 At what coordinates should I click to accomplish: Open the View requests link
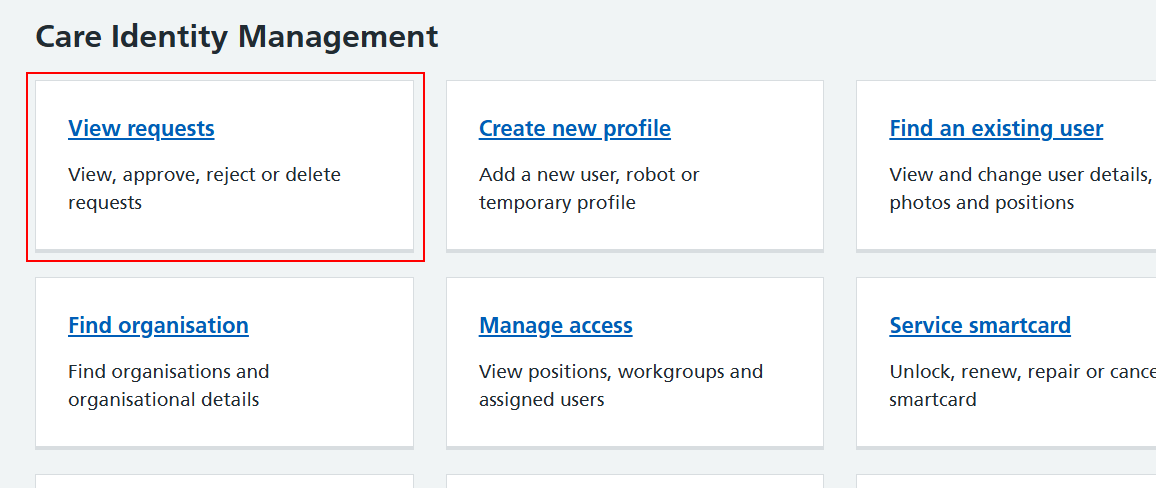pos(141,128)
